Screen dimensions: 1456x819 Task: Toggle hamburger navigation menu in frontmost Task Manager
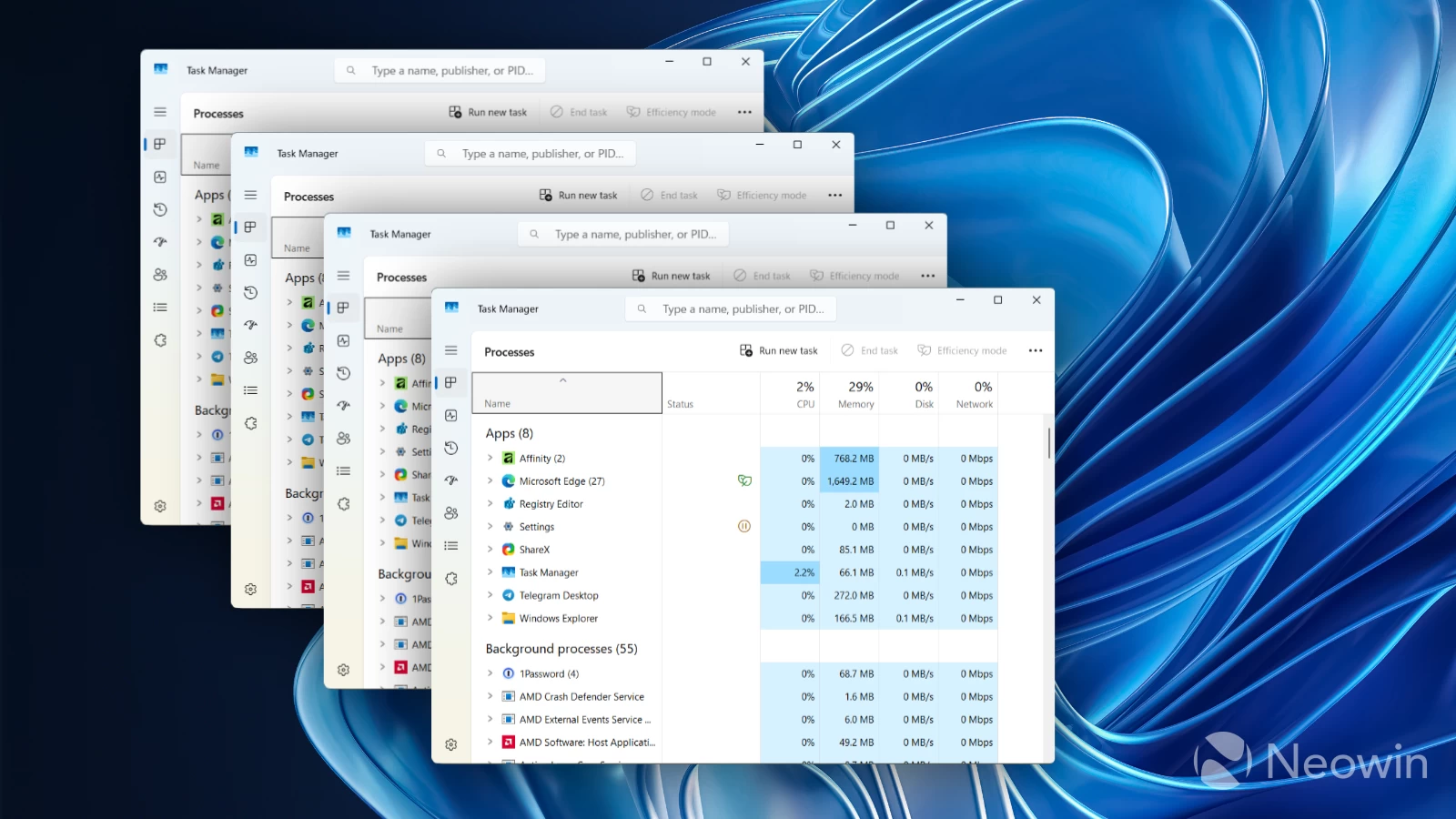(451, 350)
